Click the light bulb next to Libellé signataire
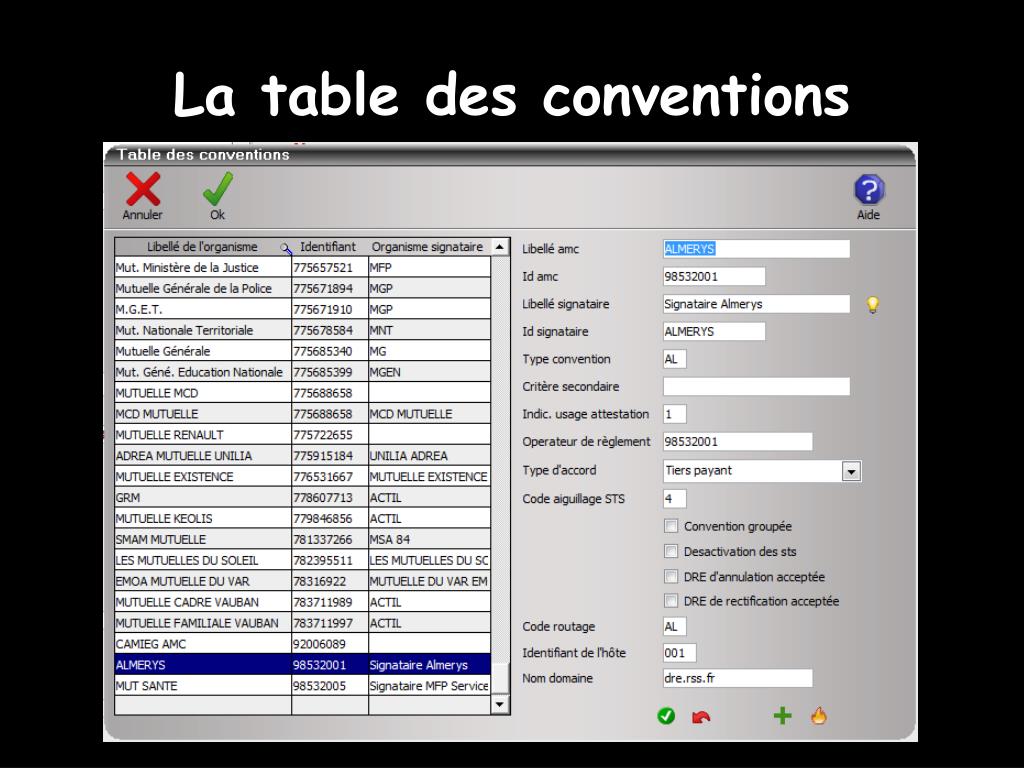 pos(872,304)
